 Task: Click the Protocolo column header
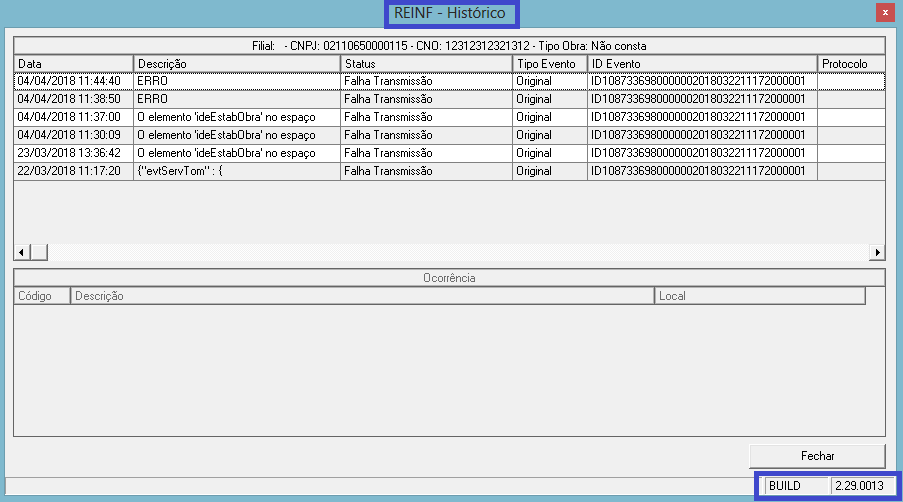point(850,63)
